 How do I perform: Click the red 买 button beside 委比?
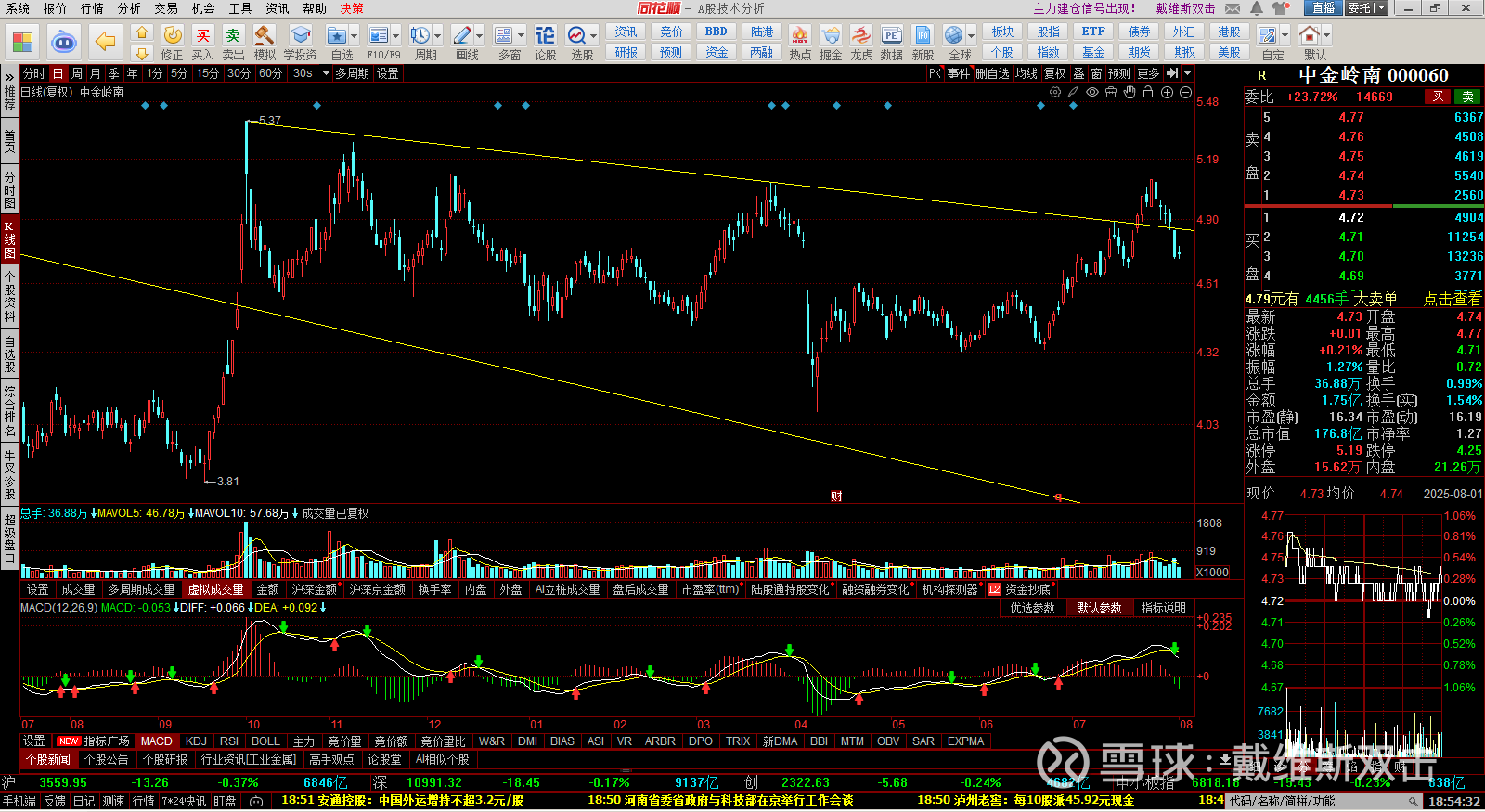pyautogui.click(x=1438, y=97)
